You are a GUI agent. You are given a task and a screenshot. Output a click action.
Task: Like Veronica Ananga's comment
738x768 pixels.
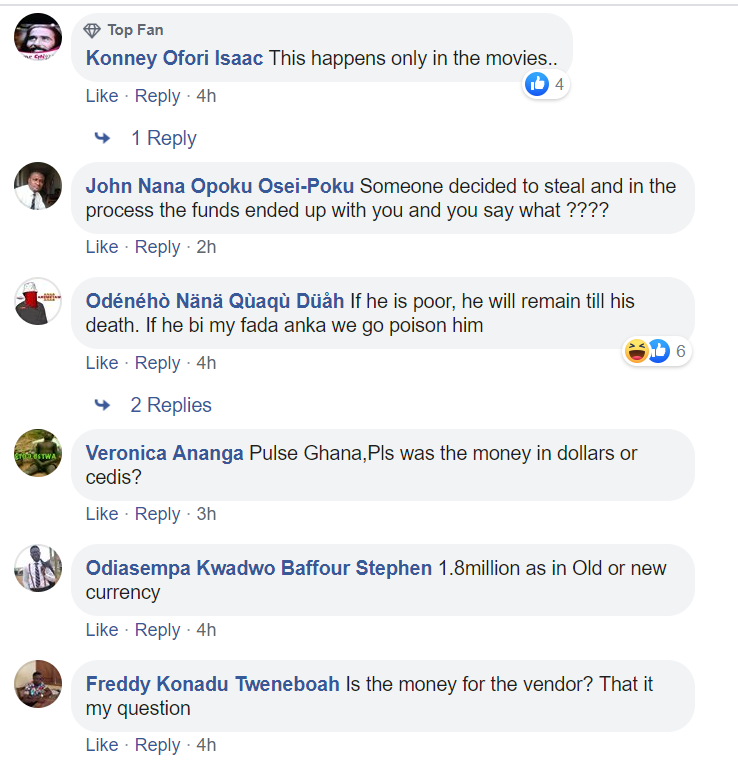click(x=102, y=514)
